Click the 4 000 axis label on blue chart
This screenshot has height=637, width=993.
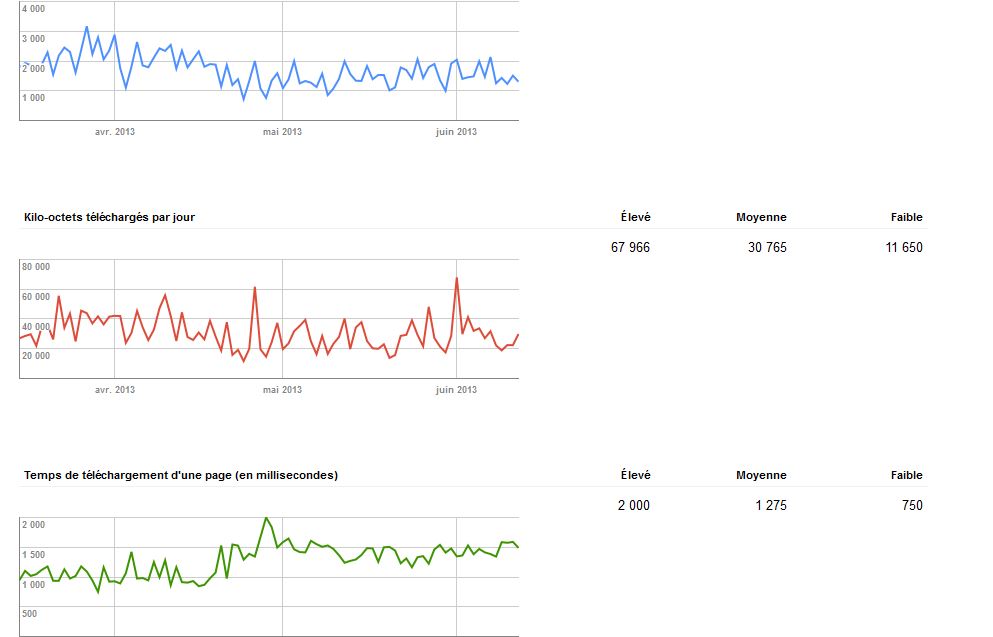[34, 9]
